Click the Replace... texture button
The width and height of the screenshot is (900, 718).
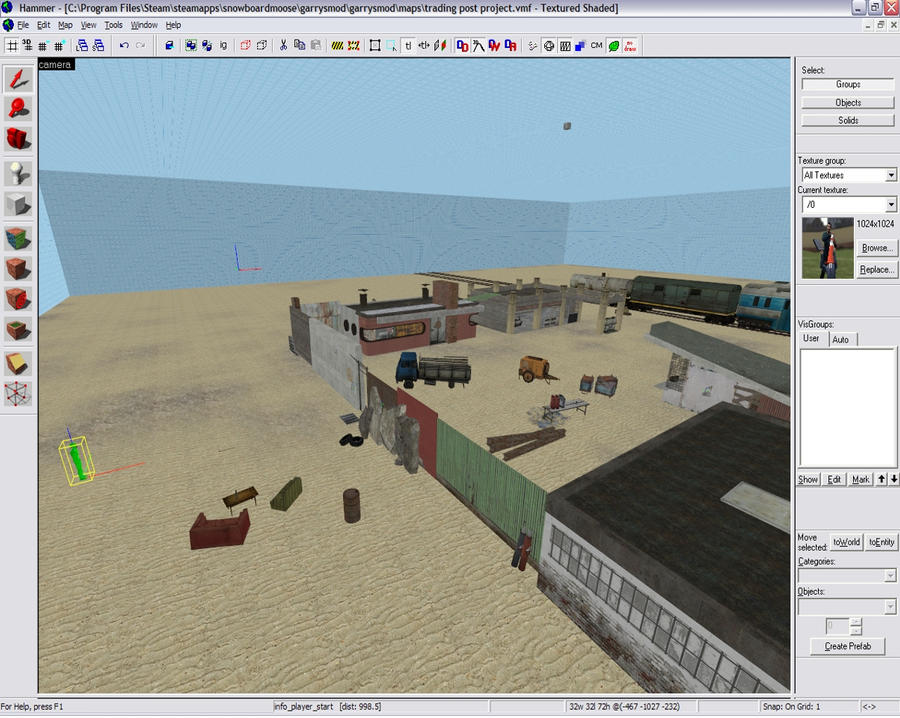877,269
